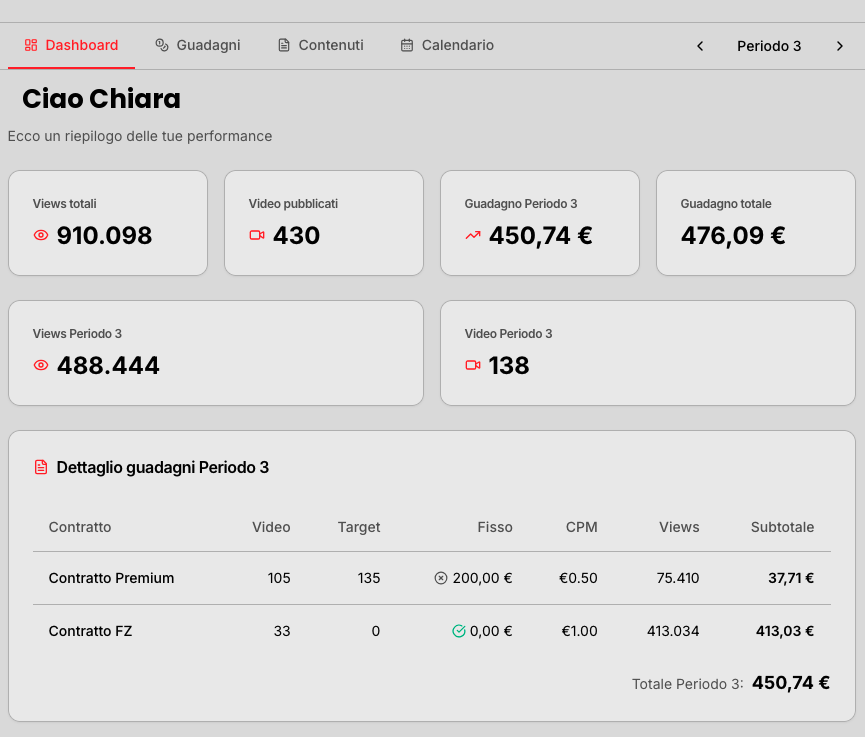Click the Video column header
Viewport: 865px width, 737px height.
[271, 527]
